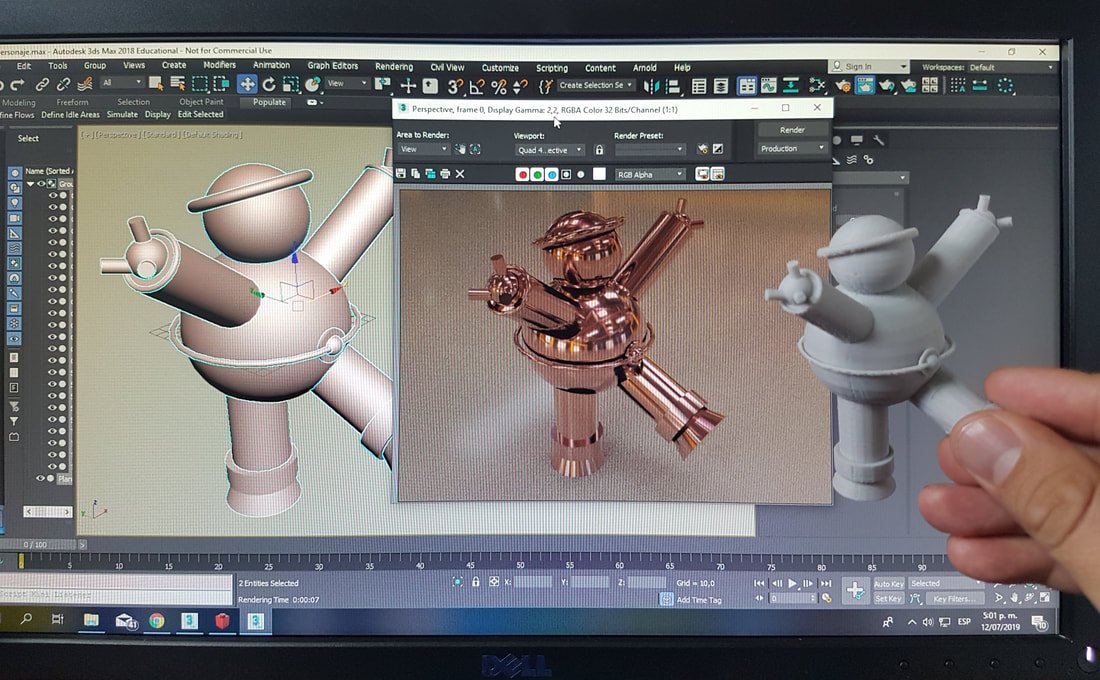Toggle the viewport lock icon

599,149
